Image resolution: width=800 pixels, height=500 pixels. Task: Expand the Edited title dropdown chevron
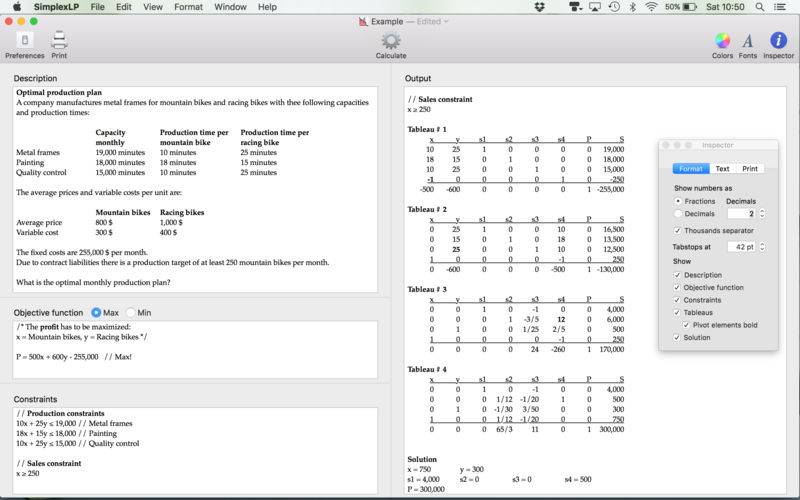[446, 21]
